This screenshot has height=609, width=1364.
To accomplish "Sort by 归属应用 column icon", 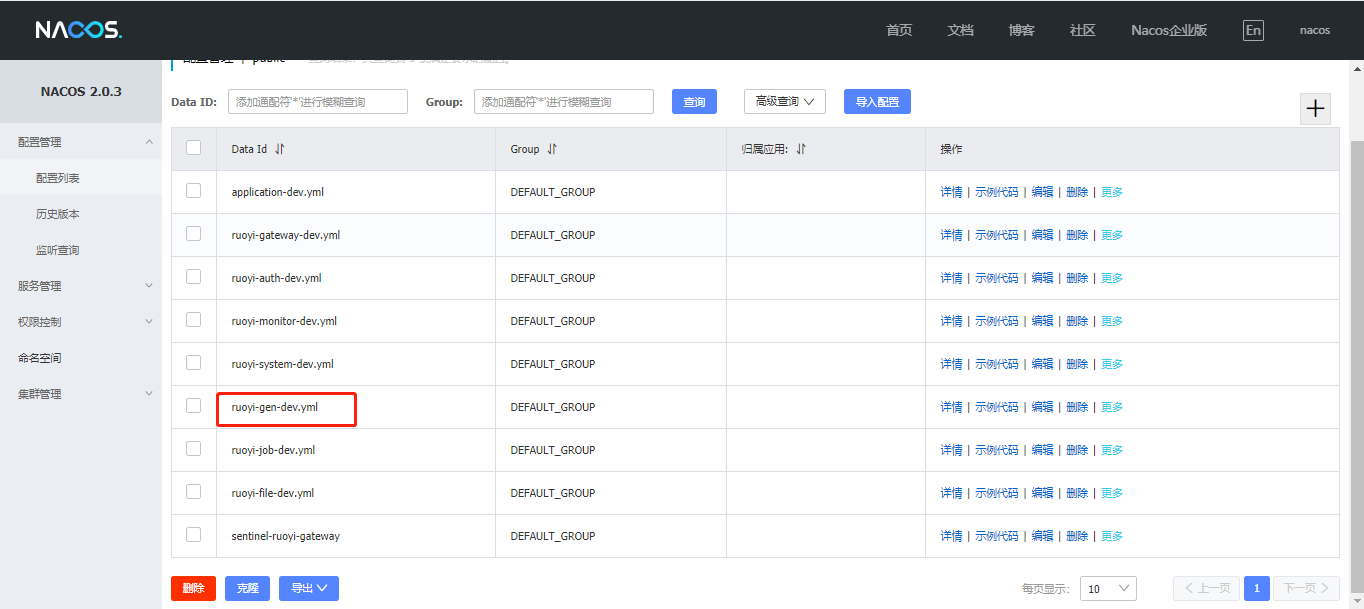I will [801, 149].
